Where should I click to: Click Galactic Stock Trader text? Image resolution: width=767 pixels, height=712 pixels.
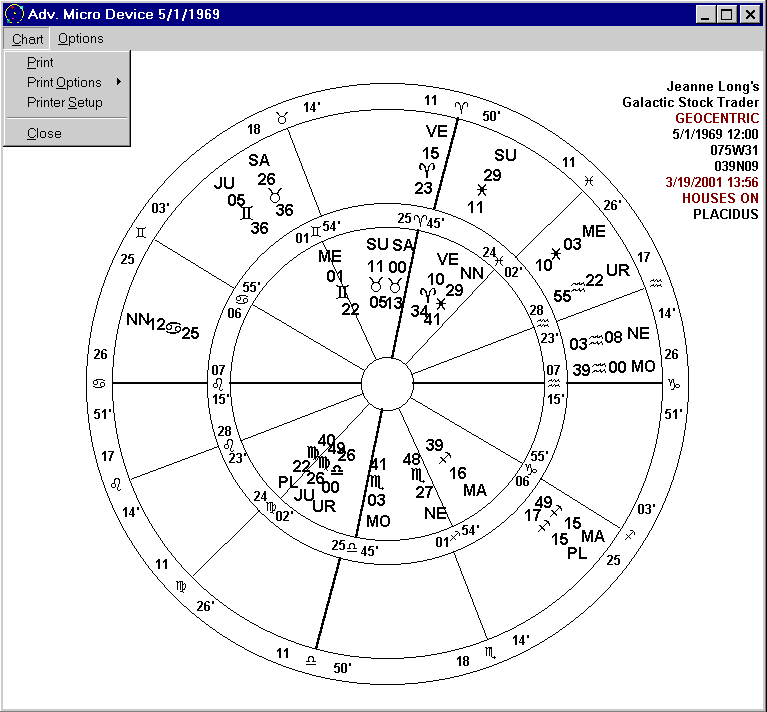(691, 103)
